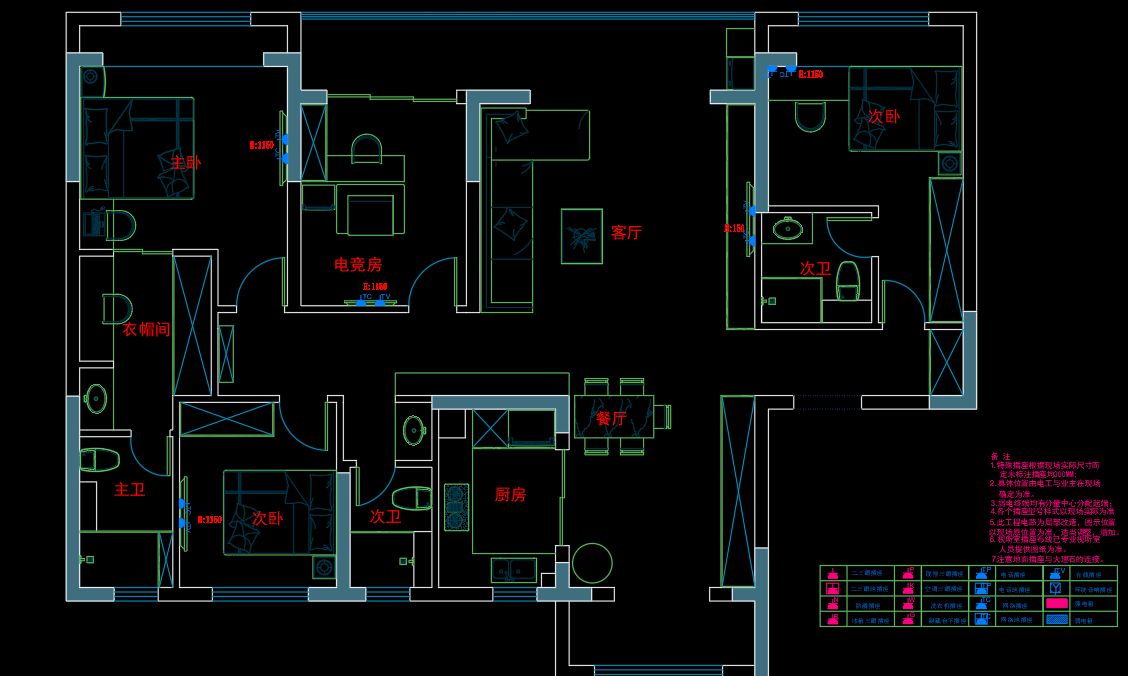The height and width of the screenshot is (676, 1128).
Task: Select the 客厅 room label
Action: click(627, 232)
